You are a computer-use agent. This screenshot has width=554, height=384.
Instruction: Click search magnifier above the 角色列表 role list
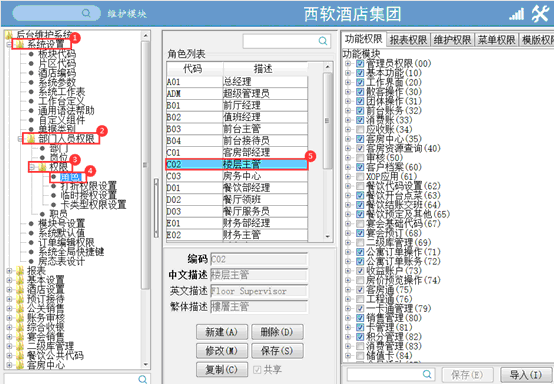point(323,41)
